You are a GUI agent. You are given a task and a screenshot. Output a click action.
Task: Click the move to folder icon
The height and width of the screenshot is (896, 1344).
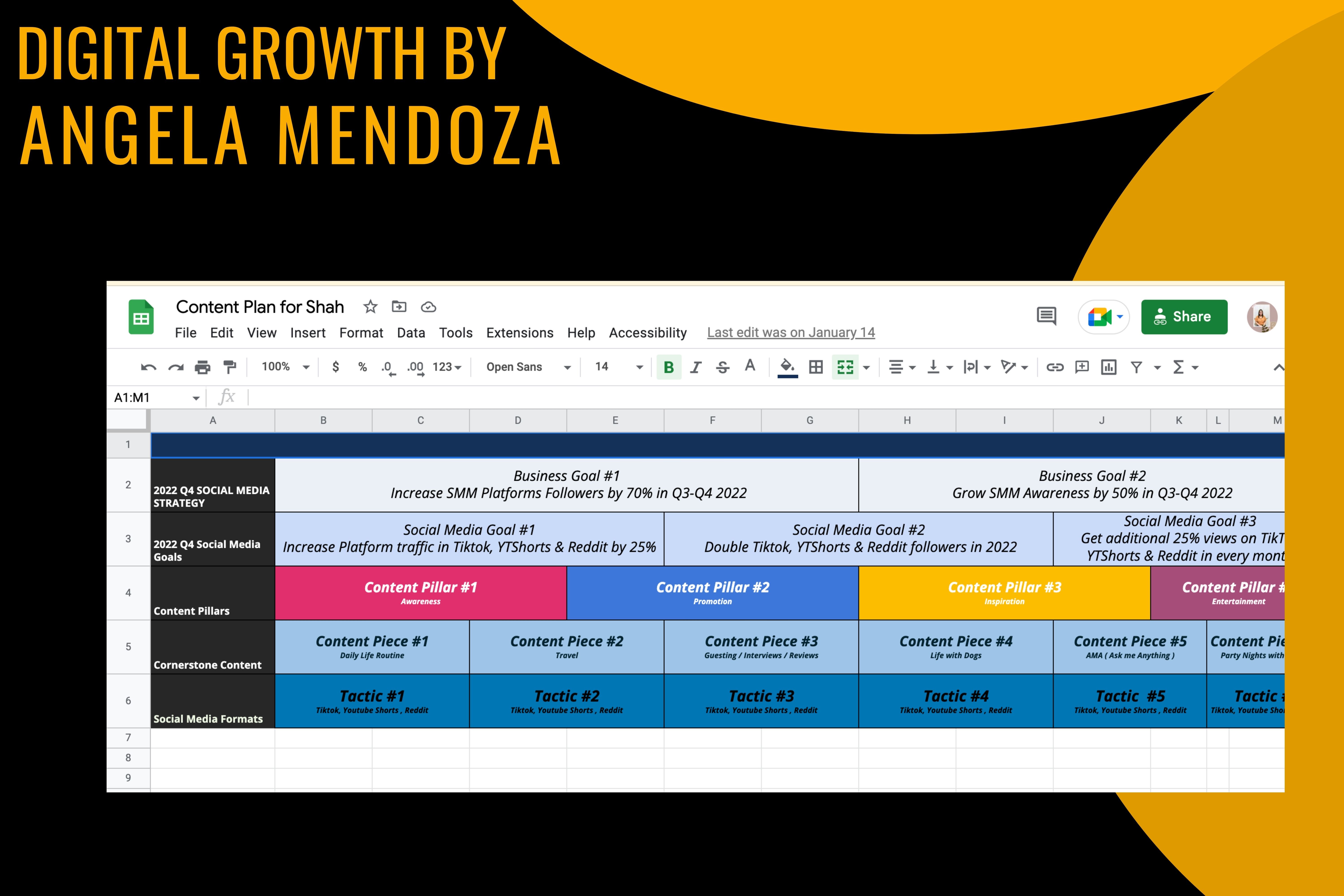399,307
